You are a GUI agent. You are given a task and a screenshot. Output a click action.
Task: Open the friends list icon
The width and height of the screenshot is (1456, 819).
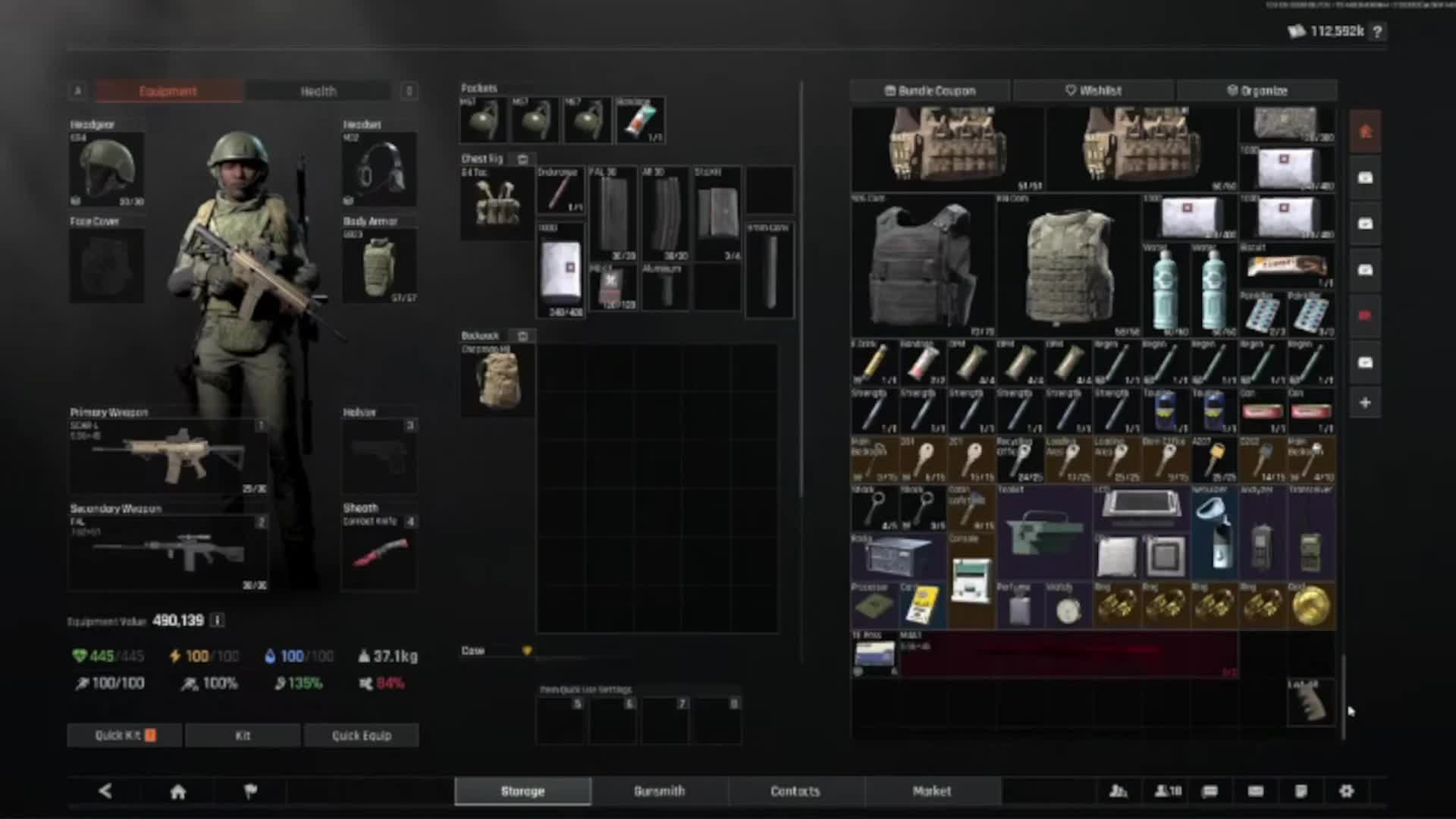click(1119, 791)
